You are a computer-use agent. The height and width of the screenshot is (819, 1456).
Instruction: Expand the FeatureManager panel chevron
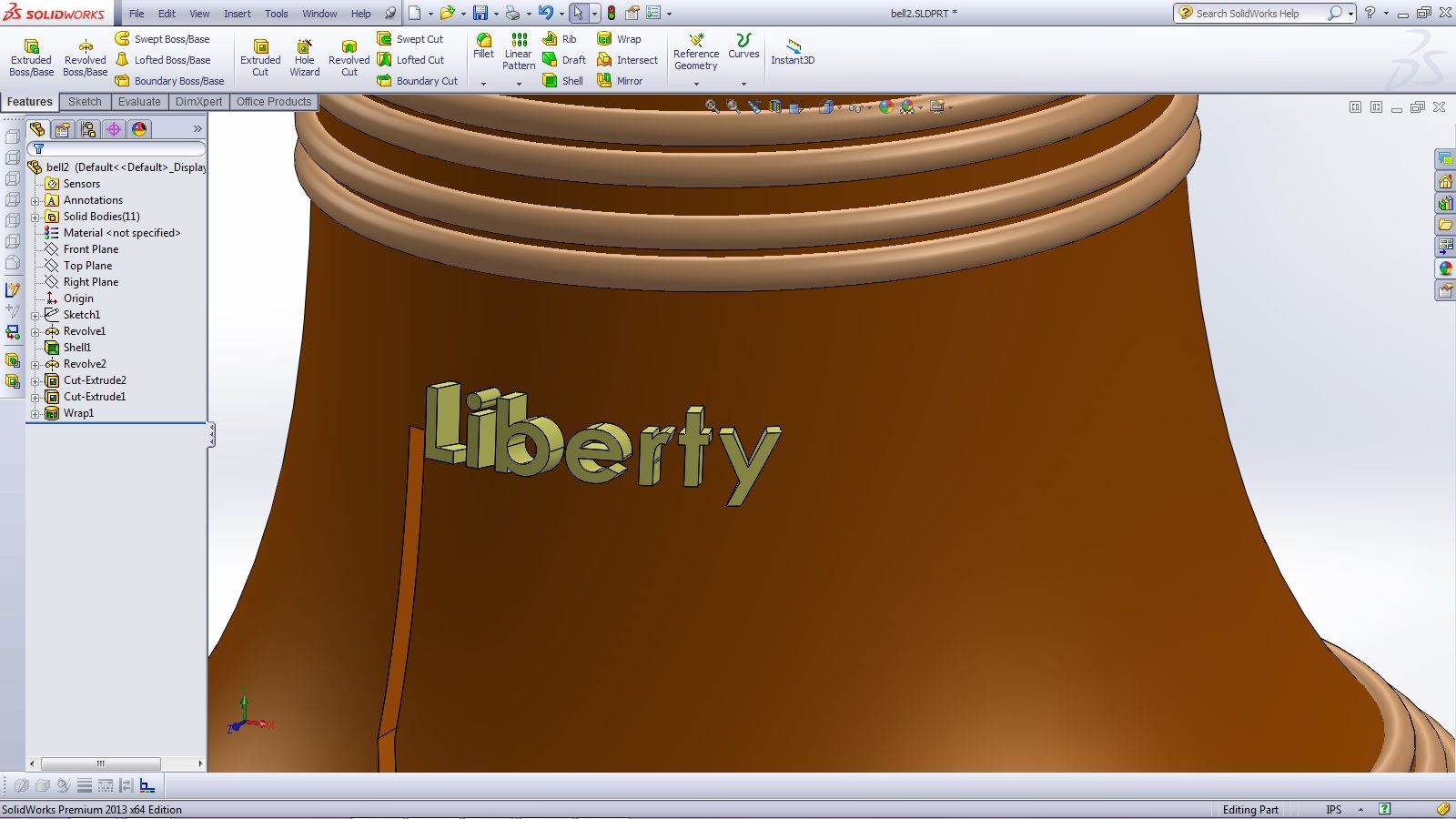point(197,129)
